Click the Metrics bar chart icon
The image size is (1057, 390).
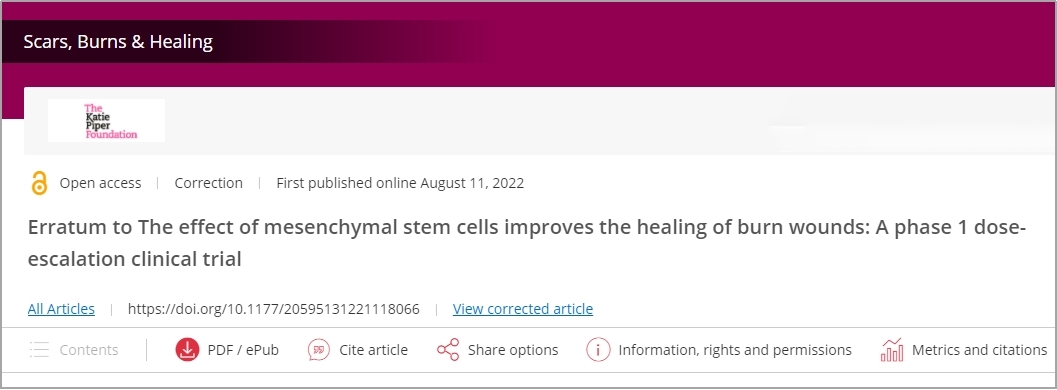coord(892,350)
